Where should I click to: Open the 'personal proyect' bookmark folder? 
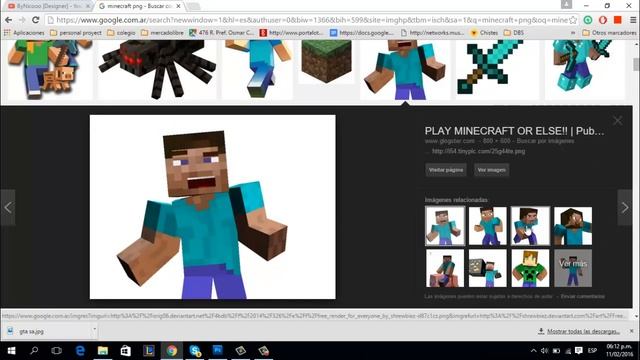click(x=76, y=33)
